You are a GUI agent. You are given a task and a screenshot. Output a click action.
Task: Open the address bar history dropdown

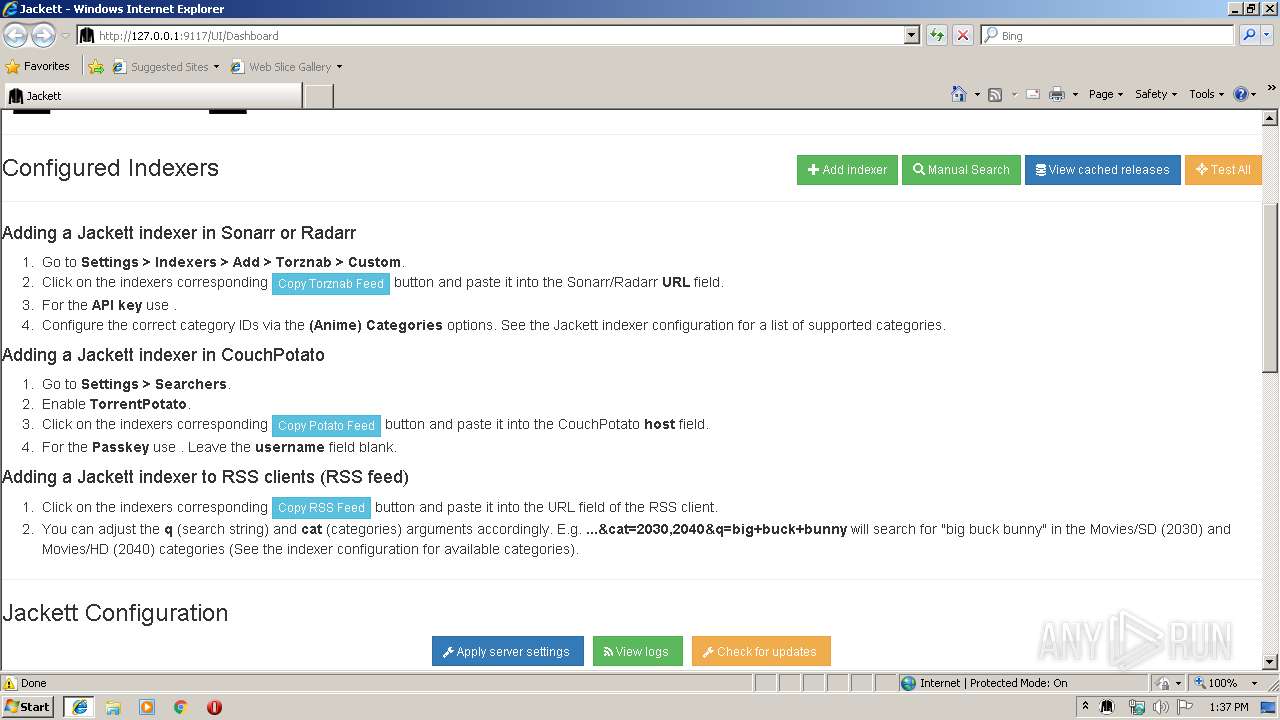click(911, 35)
